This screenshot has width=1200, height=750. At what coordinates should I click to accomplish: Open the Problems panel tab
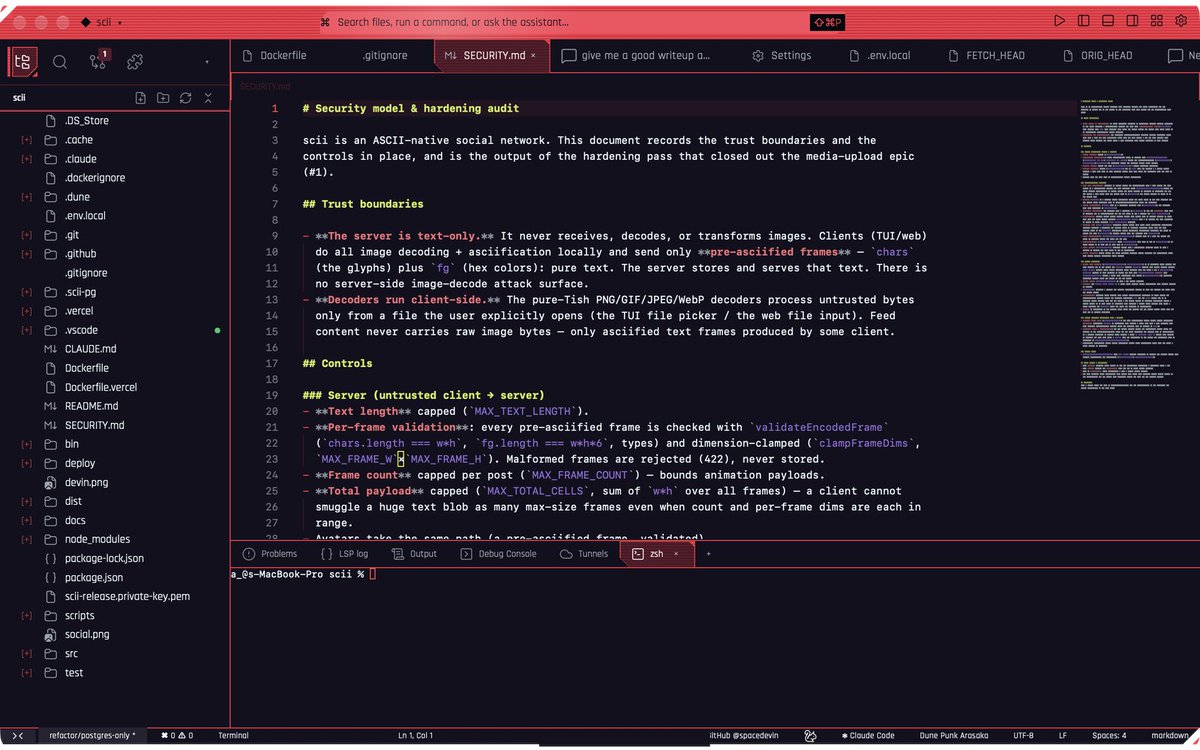tap(270, 554)
